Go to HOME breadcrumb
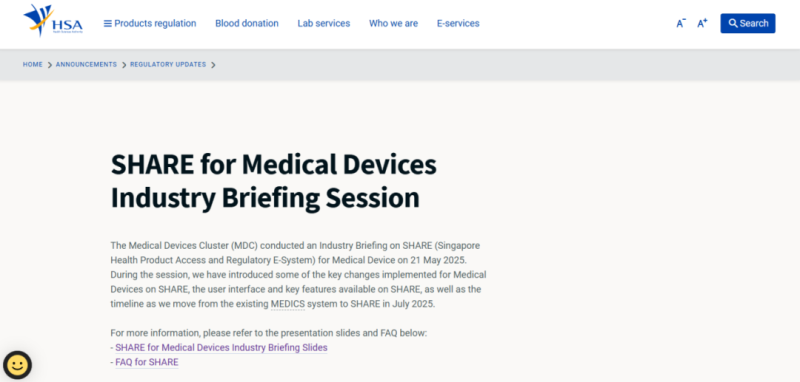Image resolution: width=800 pixels, height=382 pixels. tap(33, 65)
